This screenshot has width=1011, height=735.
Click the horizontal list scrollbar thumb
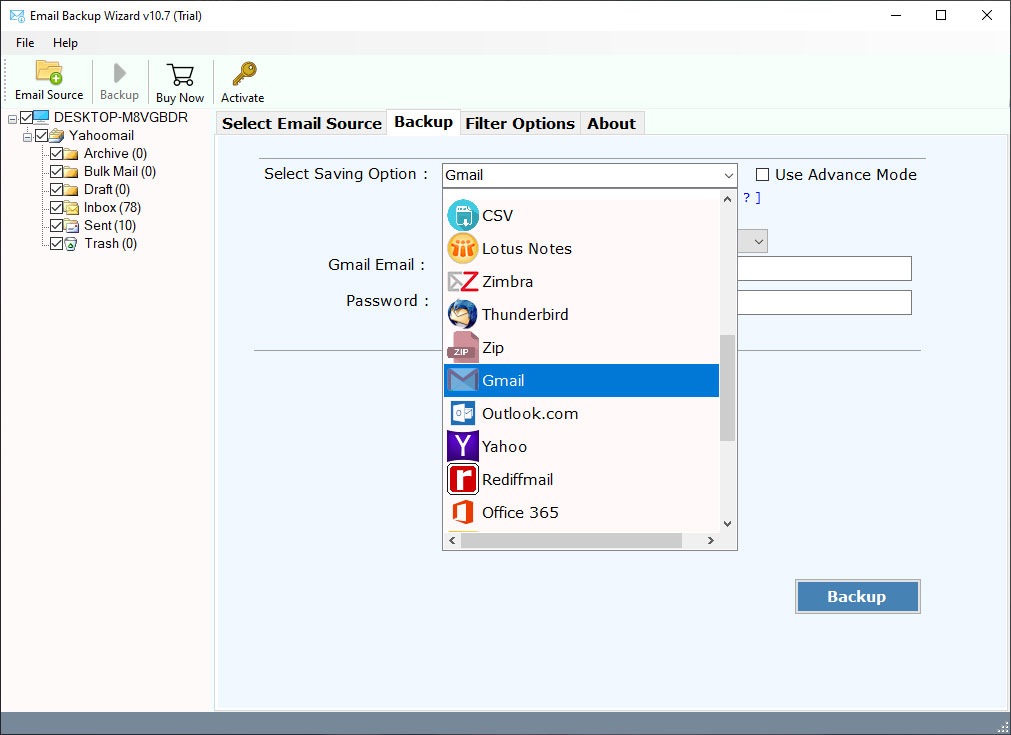[x=571, y=540]
